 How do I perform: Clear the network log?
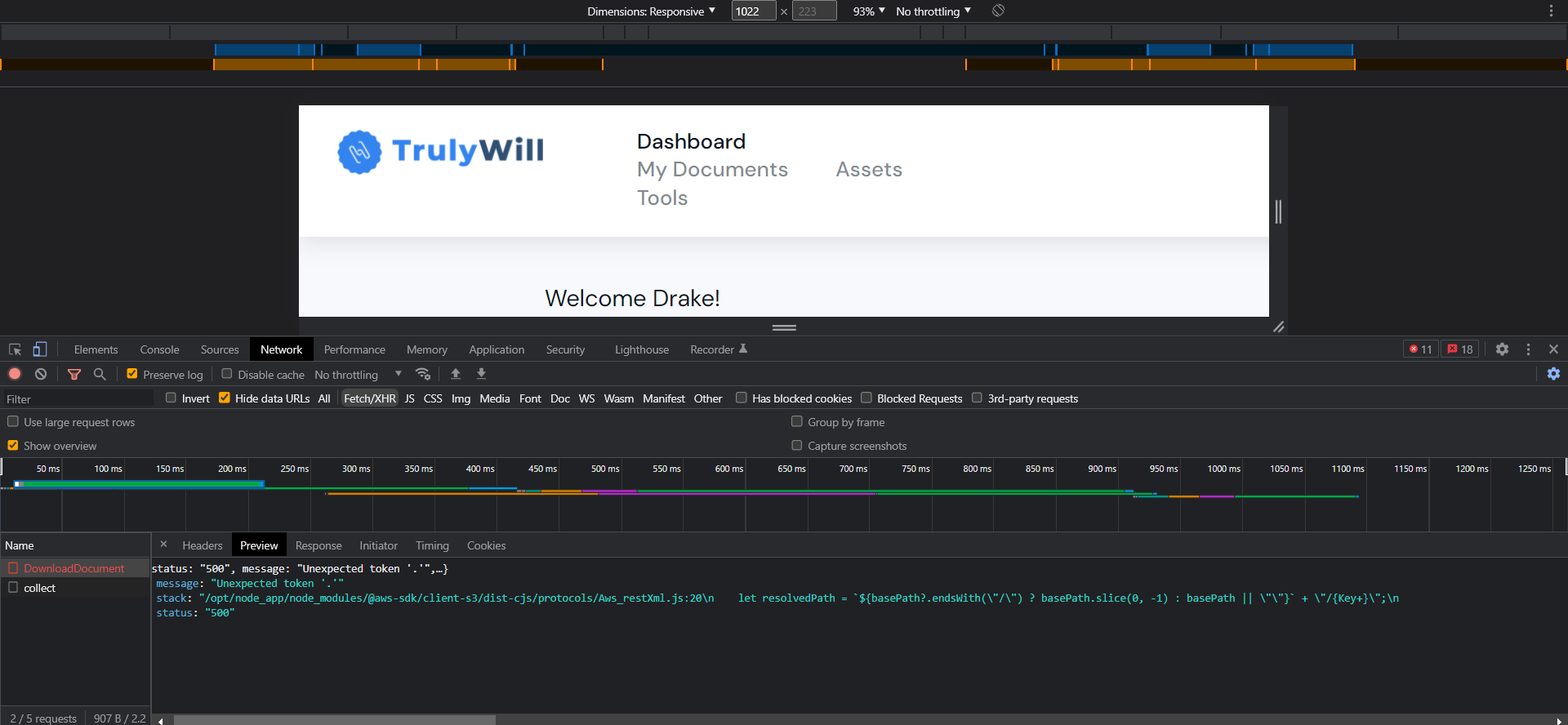point(41,374)
